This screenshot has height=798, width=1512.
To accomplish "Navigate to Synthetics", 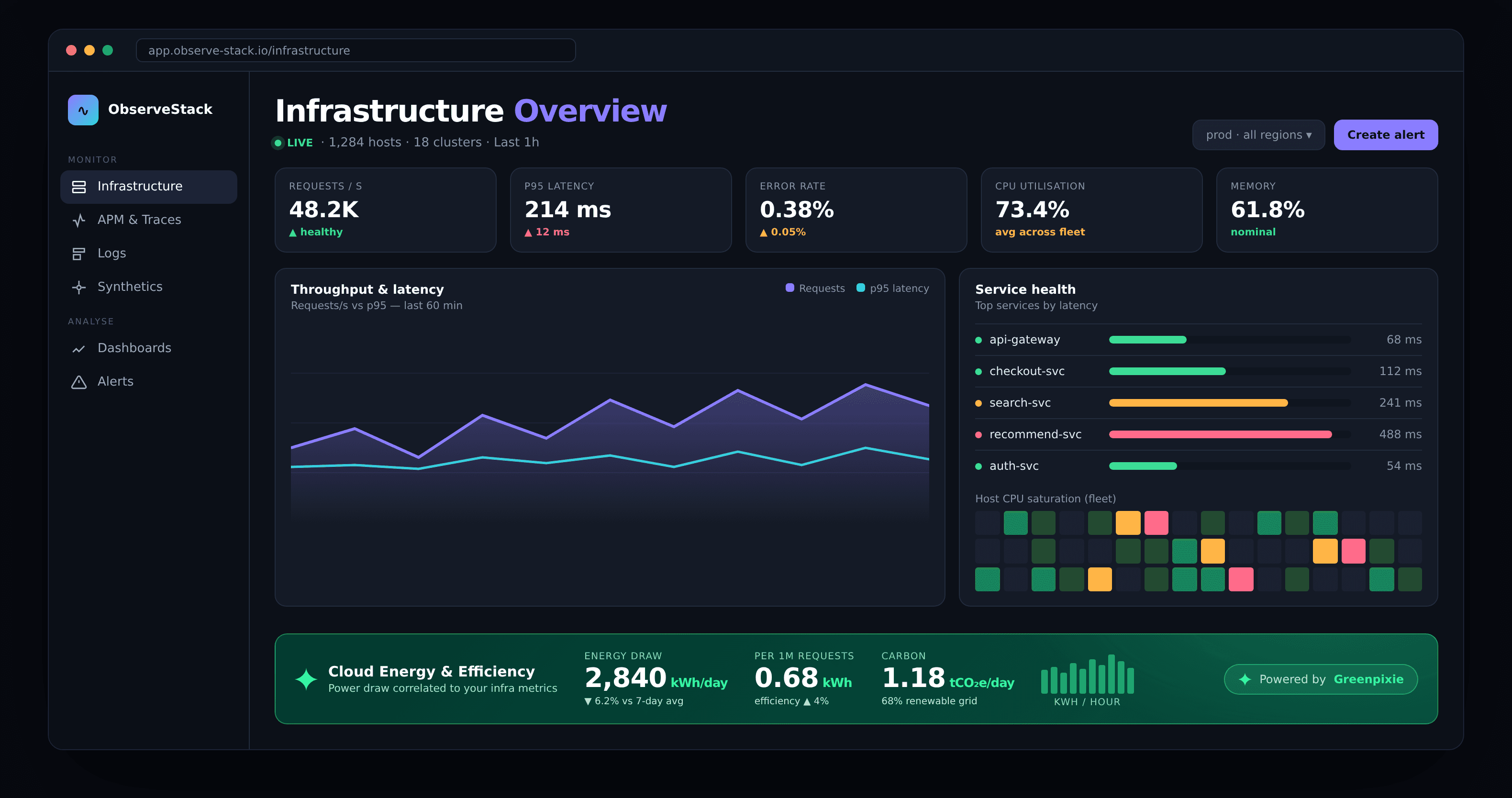I will [148, 287].
